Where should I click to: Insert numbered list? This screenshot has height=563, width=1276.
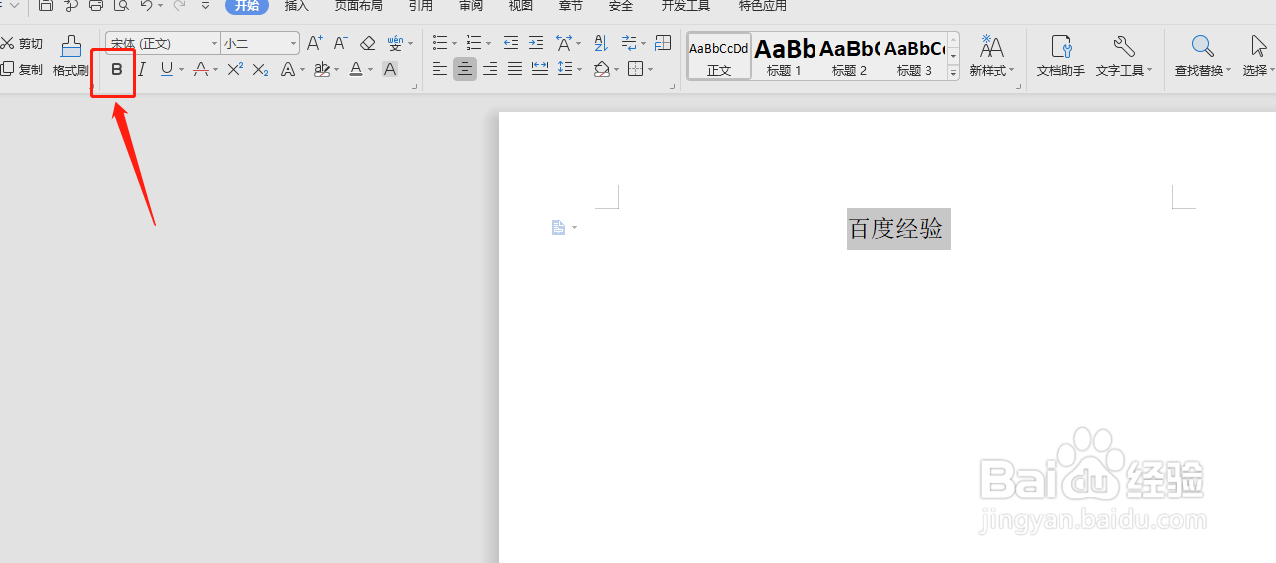coord(474,43)
